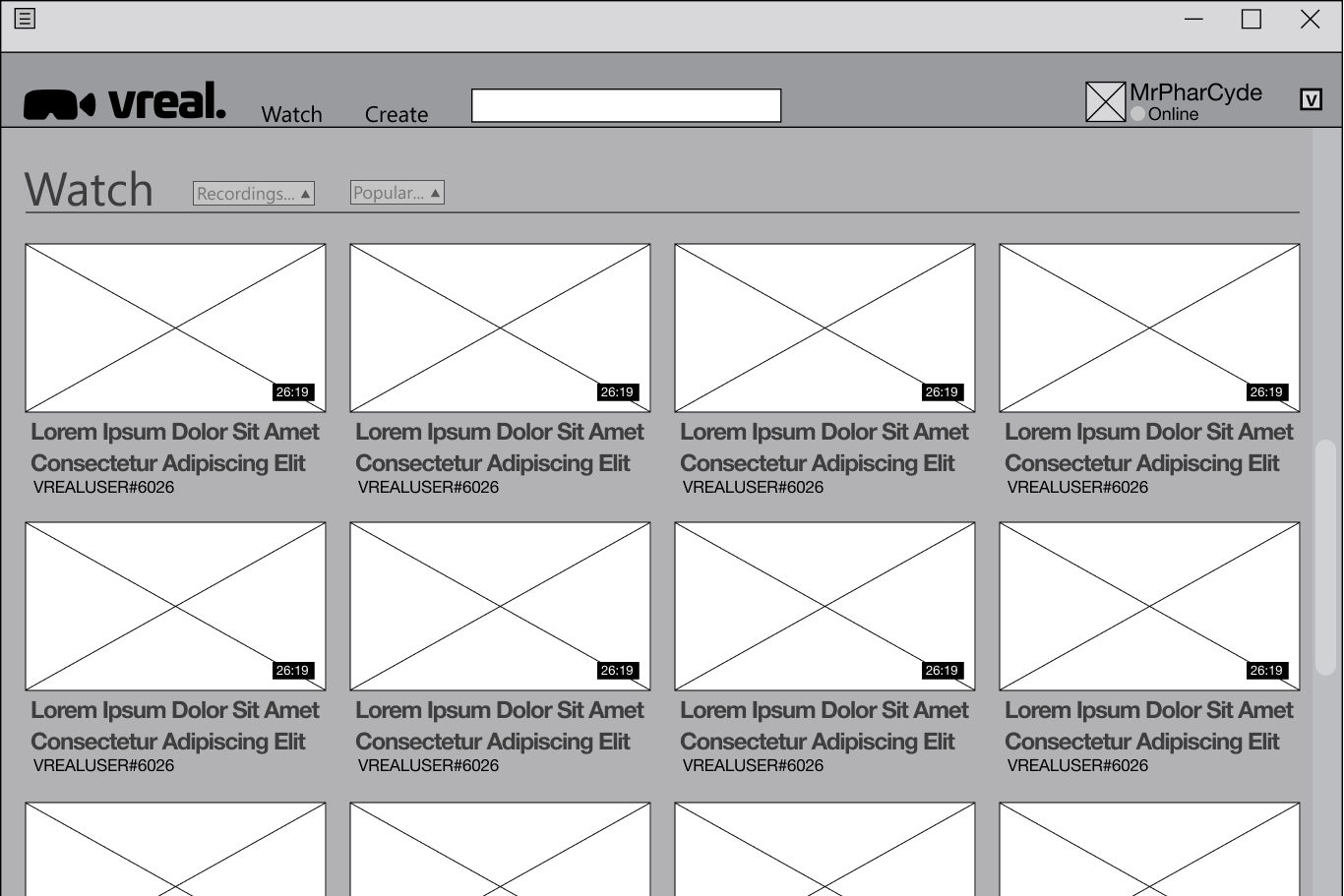This screenshot has height=896, width=1344.
Task: Open the first video thumbnail in the second row
Action: [175, 606]
